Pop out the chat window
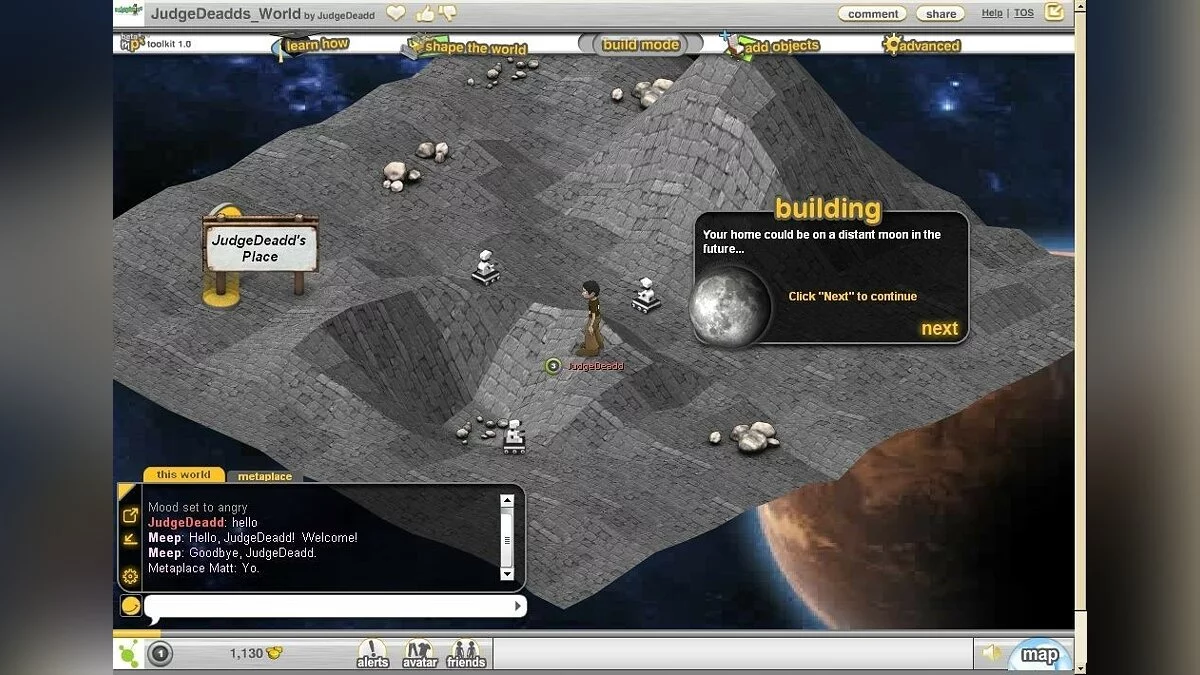Screen dimensions: 1200x675 tap(130, 516)
